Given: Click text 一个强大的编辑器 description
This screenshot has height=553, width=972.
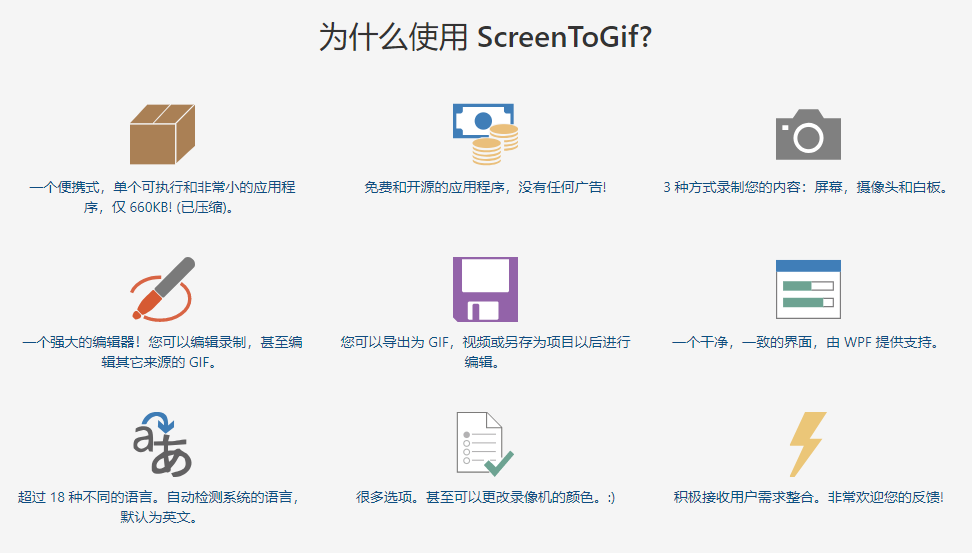Looking at the screenshot, I should (x=162, y=352).
